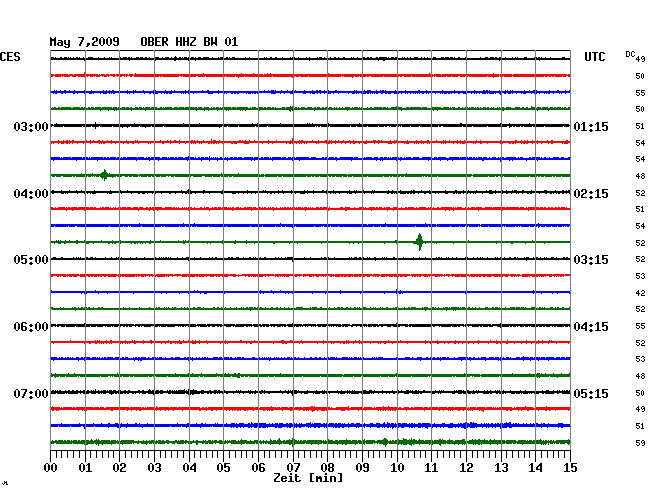
Task: Click the x-axis minute label "10"
Action: [x=397, y=467]
